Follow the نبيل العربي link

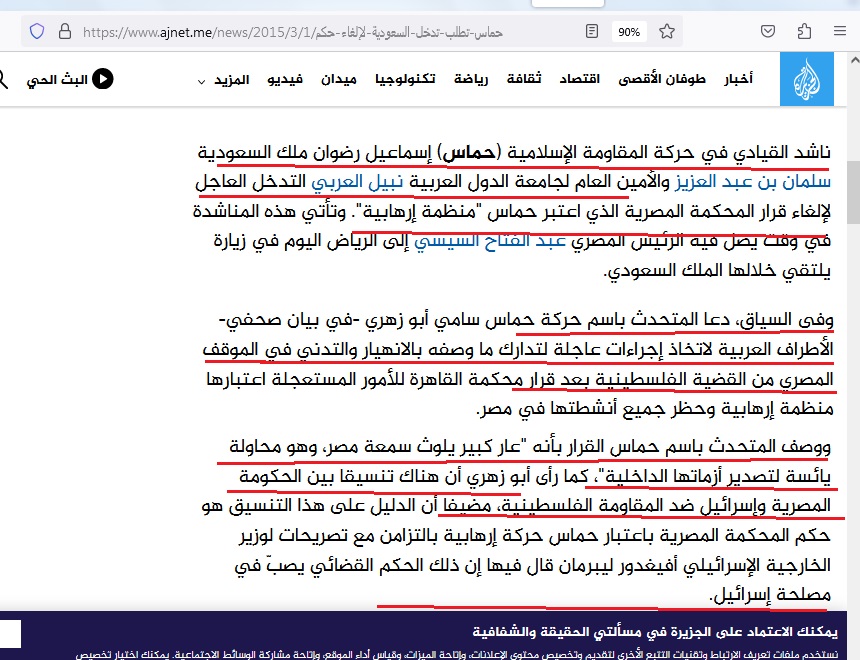357,182
